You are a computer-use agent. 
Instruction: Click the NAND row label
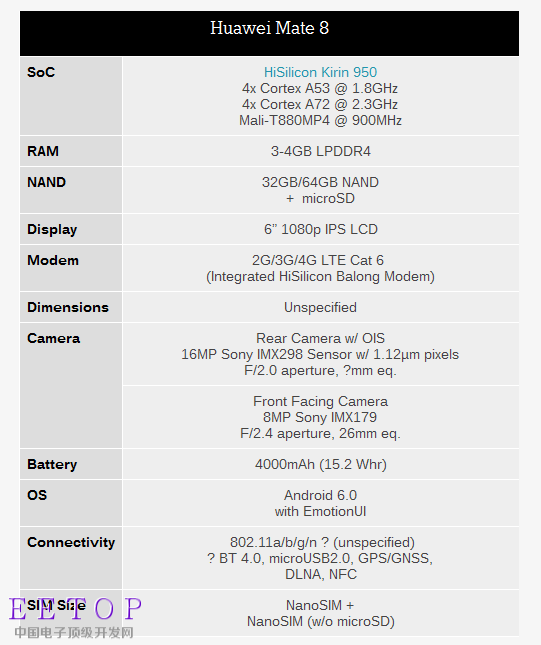click(x=46, y=182)
